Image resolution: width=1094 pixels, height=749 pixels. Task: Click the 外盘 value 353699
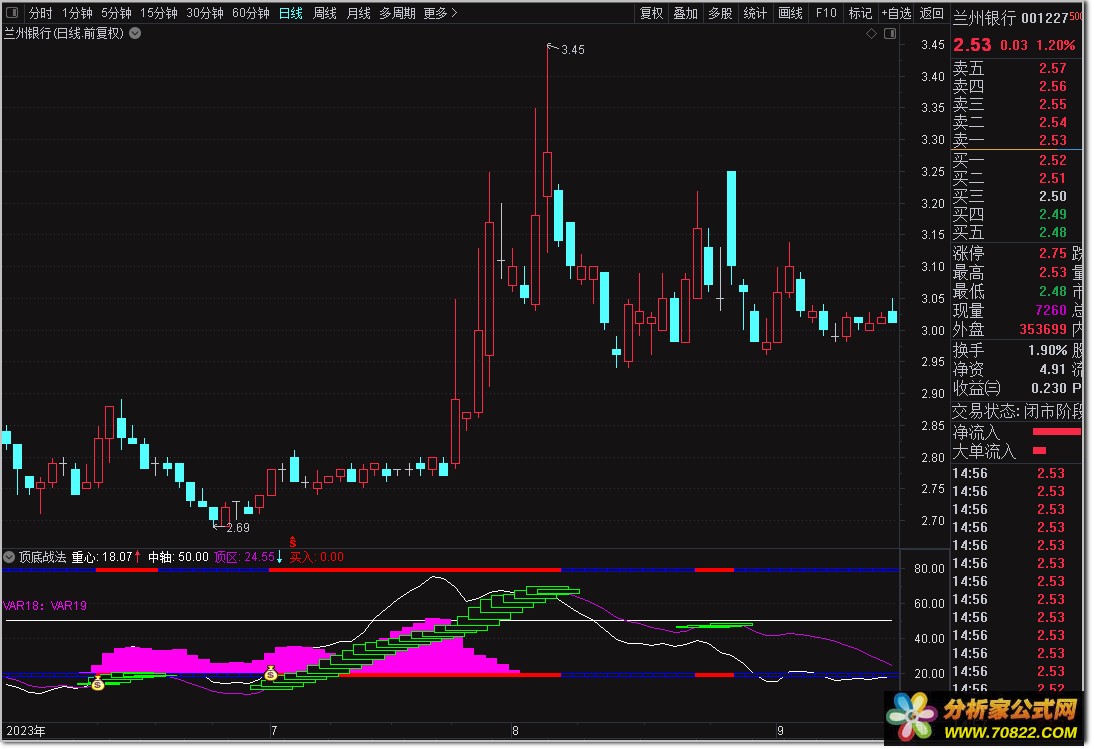click(x=1043, y=329)
